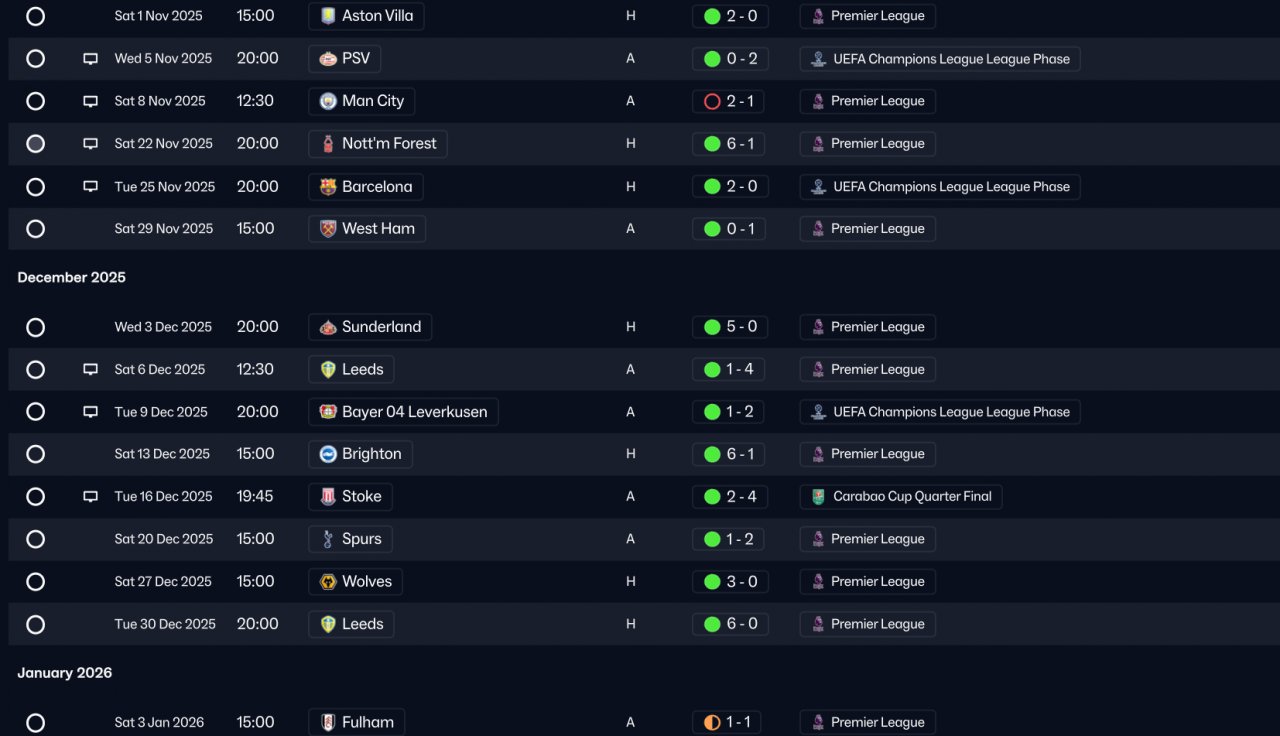This screenshot has height=736, width=1280.
Task: Click the Spurs club crest icon
Action: [x=328, y=539]
